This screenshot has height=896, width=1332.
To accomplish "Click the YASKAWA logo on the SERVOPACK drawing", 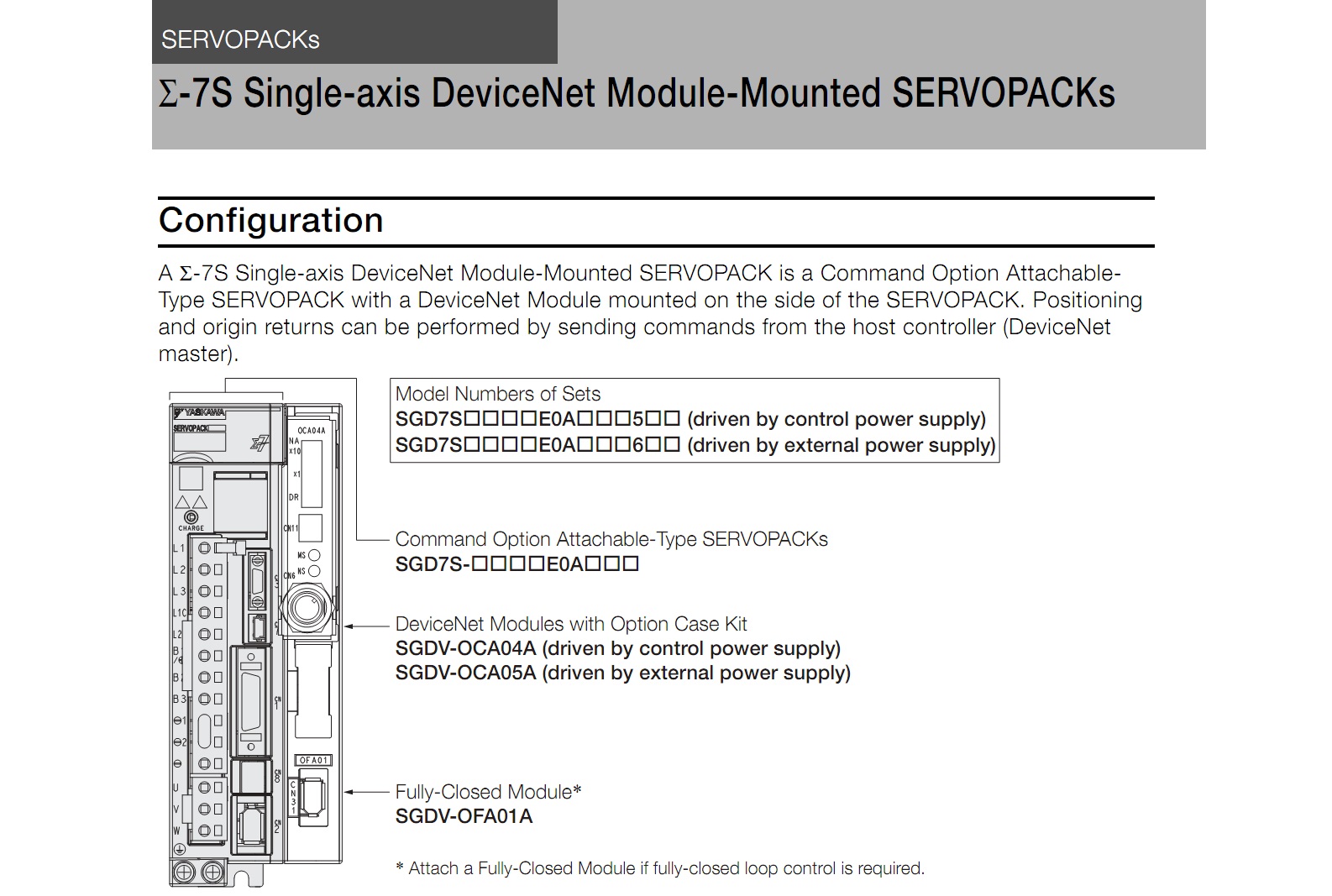I will tap(199, 412).
